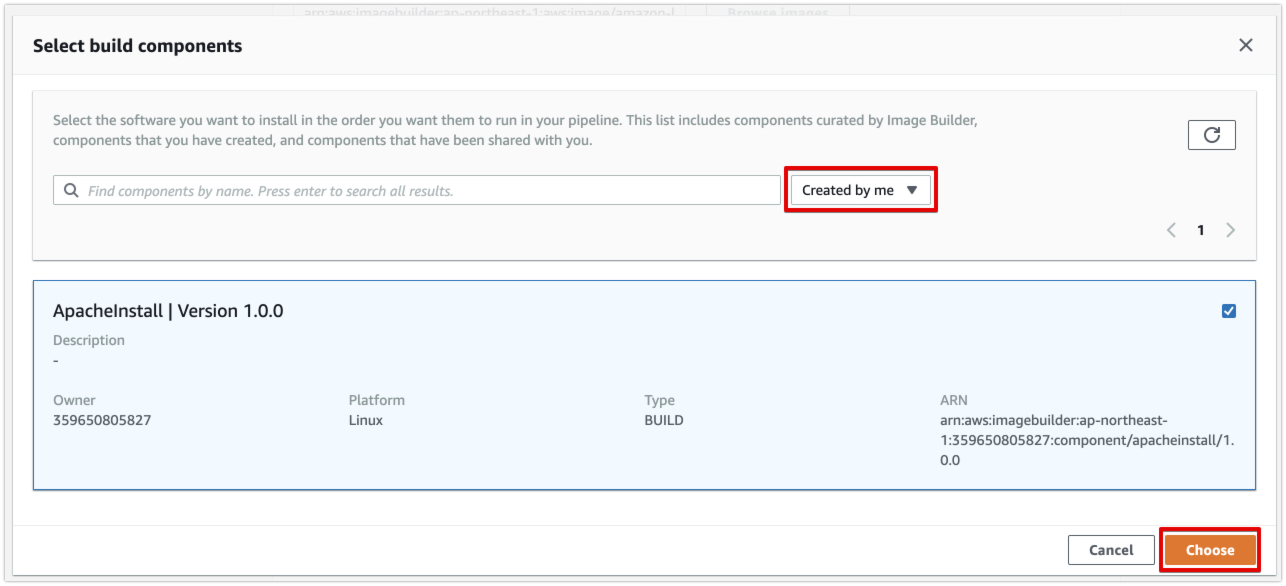
Task: Click the Choose button
Action: (x=1209, y=549)
